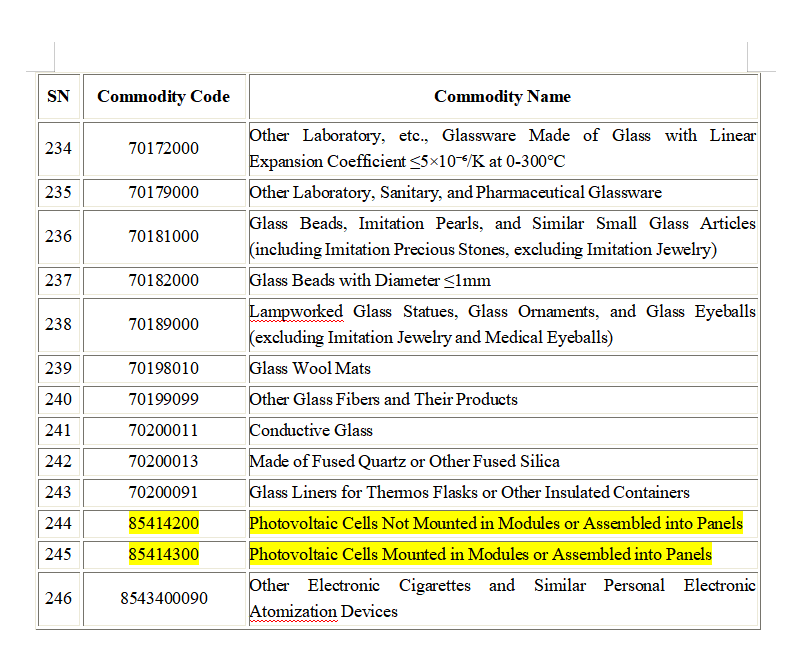Click the Conductive Glass entry
This screenshot has width=805, height=669.
click(x=311, y=430)
